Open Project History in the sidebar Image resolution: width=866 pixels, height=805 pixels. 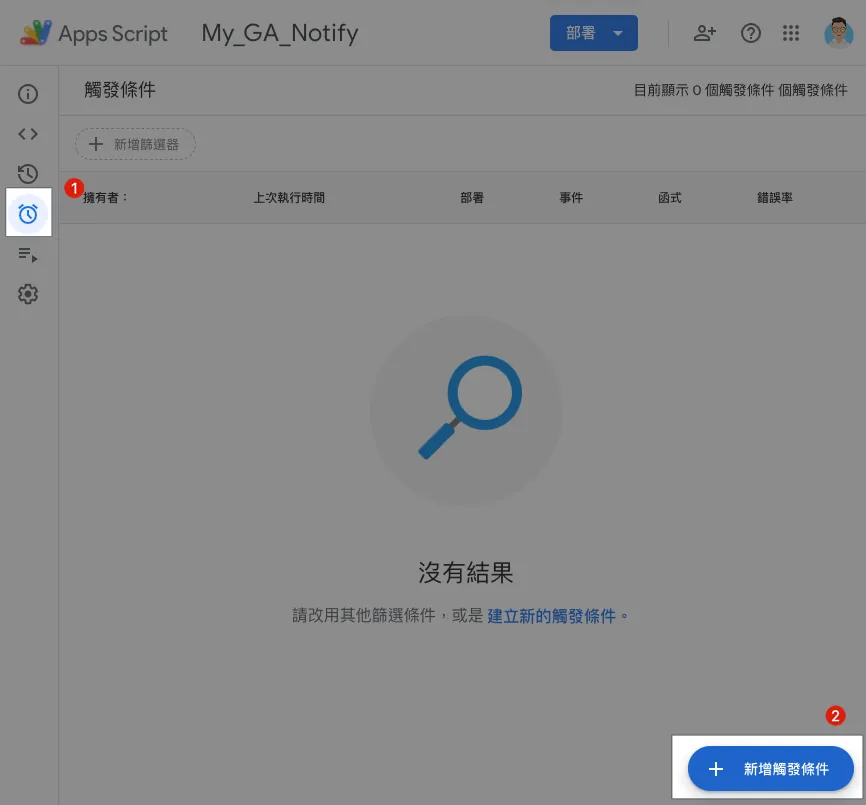[x=28, y=174]
